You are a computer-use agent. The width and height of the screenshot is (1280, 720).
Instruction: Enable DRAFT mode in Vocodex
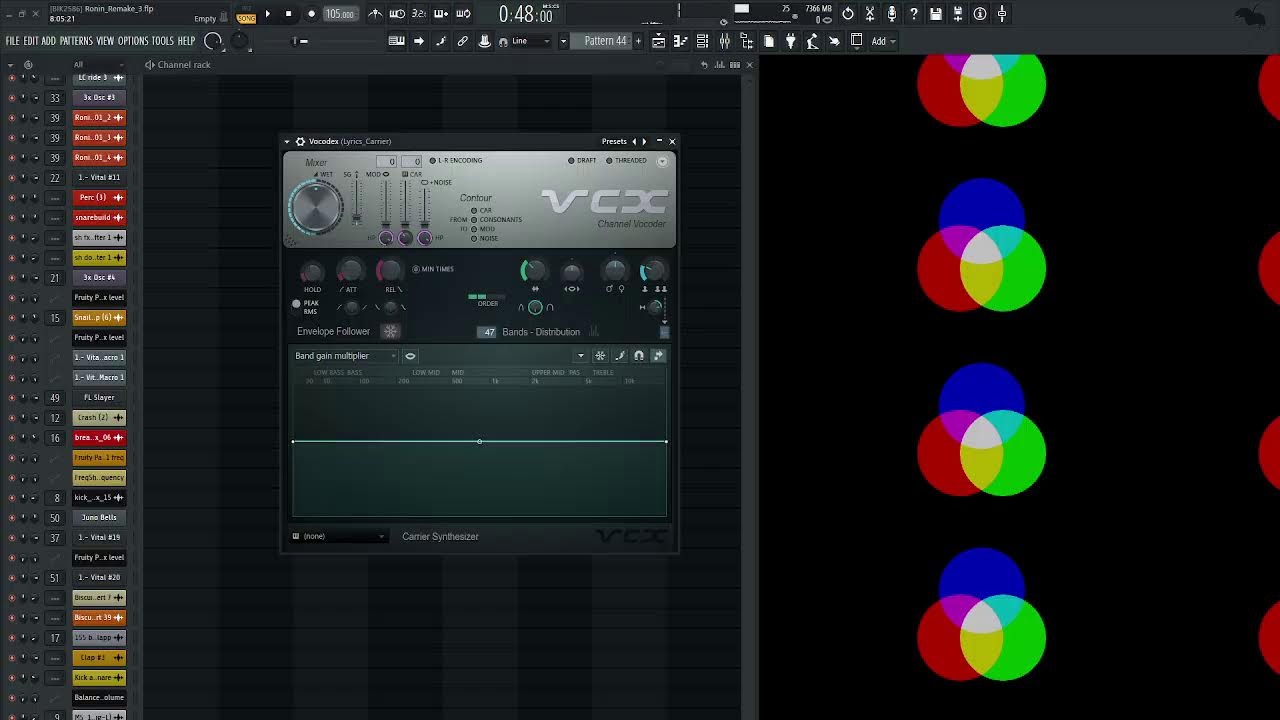tap(582, 160)
